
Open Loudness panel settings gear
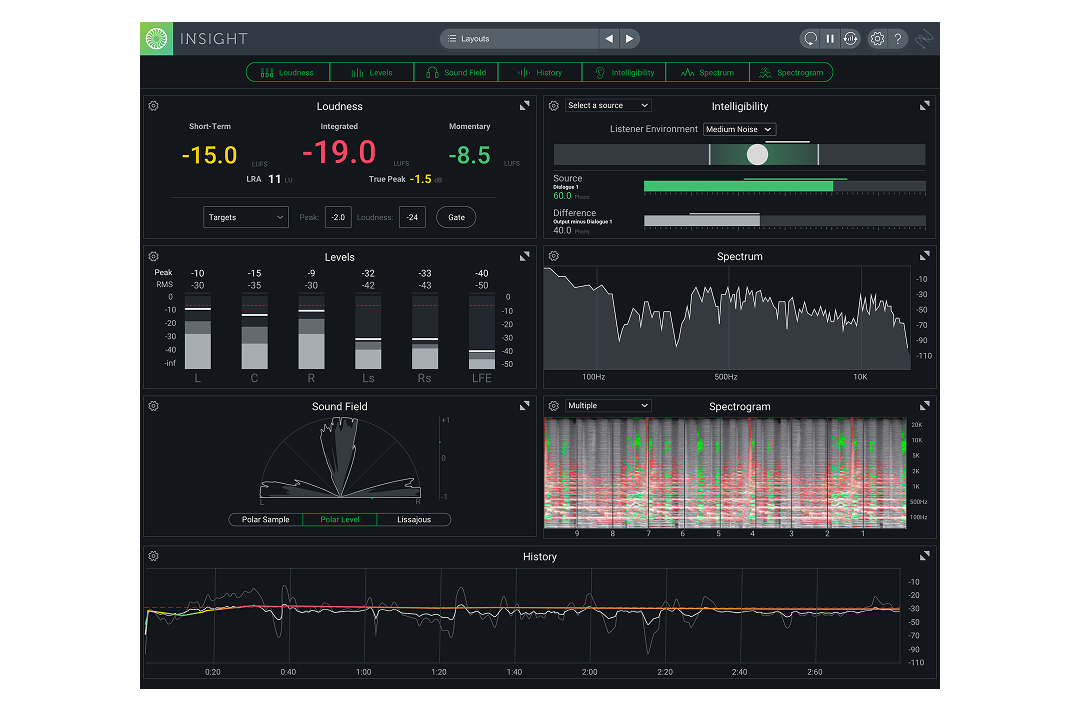154,106
